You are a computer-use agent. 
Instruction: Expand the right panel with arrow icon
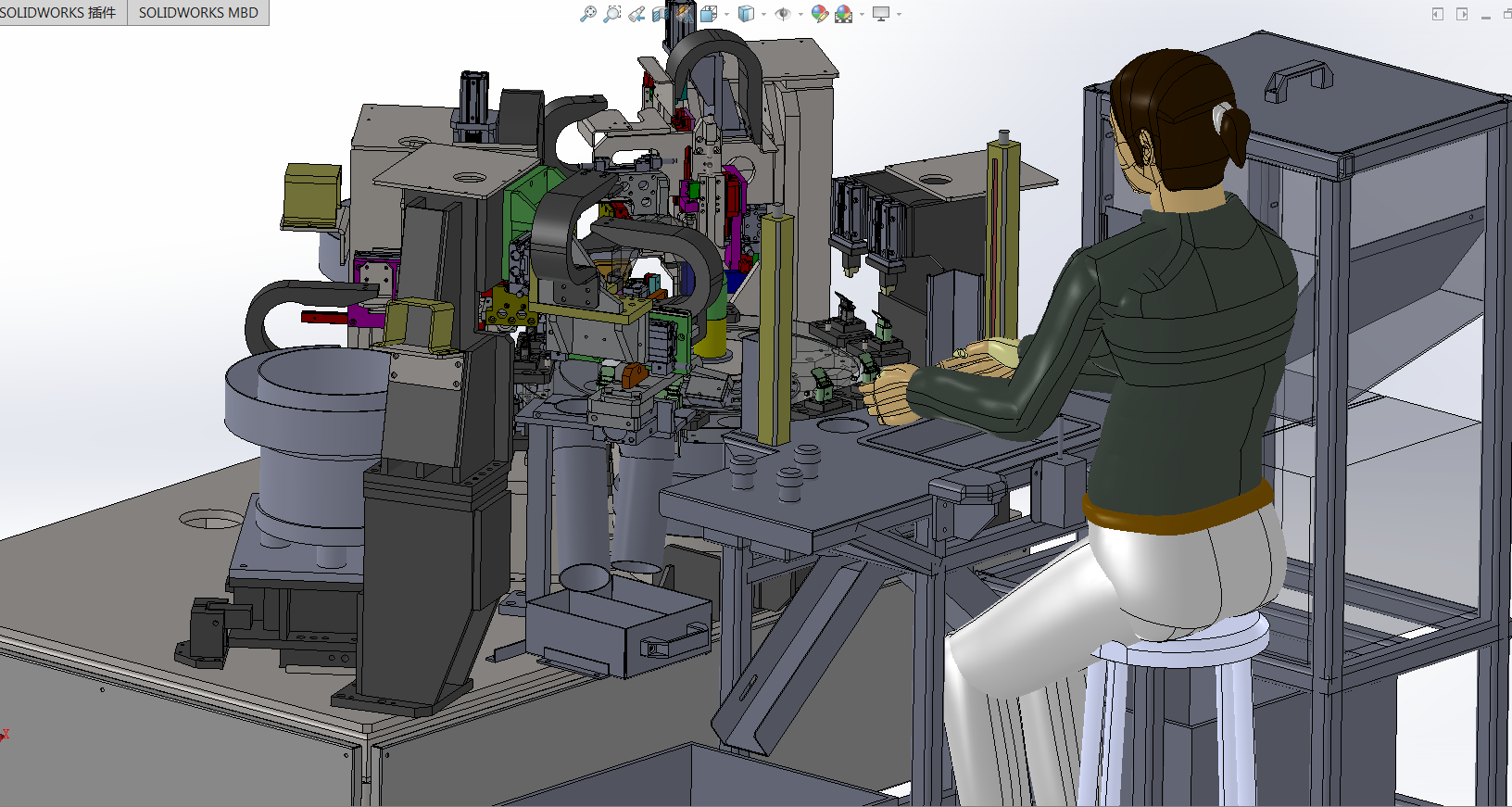(1462, 14)
